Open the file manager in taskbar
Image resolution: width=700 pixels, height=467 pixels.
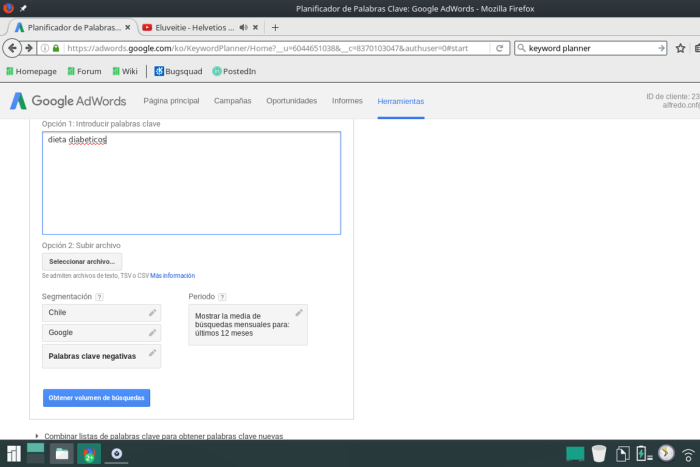[62, 454]
